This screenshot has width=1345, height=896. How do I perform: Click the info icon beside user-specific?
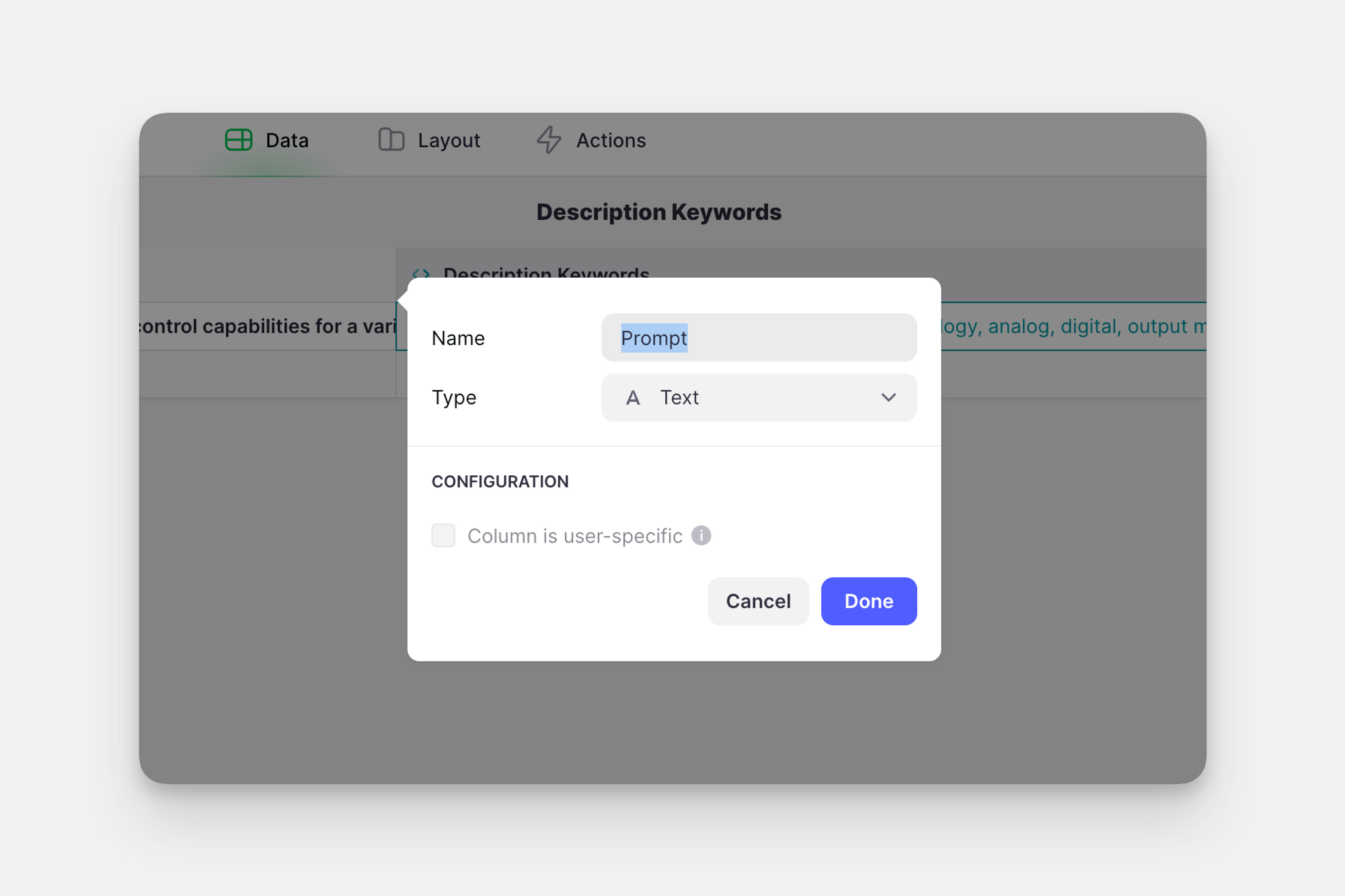tap(701, 536)
